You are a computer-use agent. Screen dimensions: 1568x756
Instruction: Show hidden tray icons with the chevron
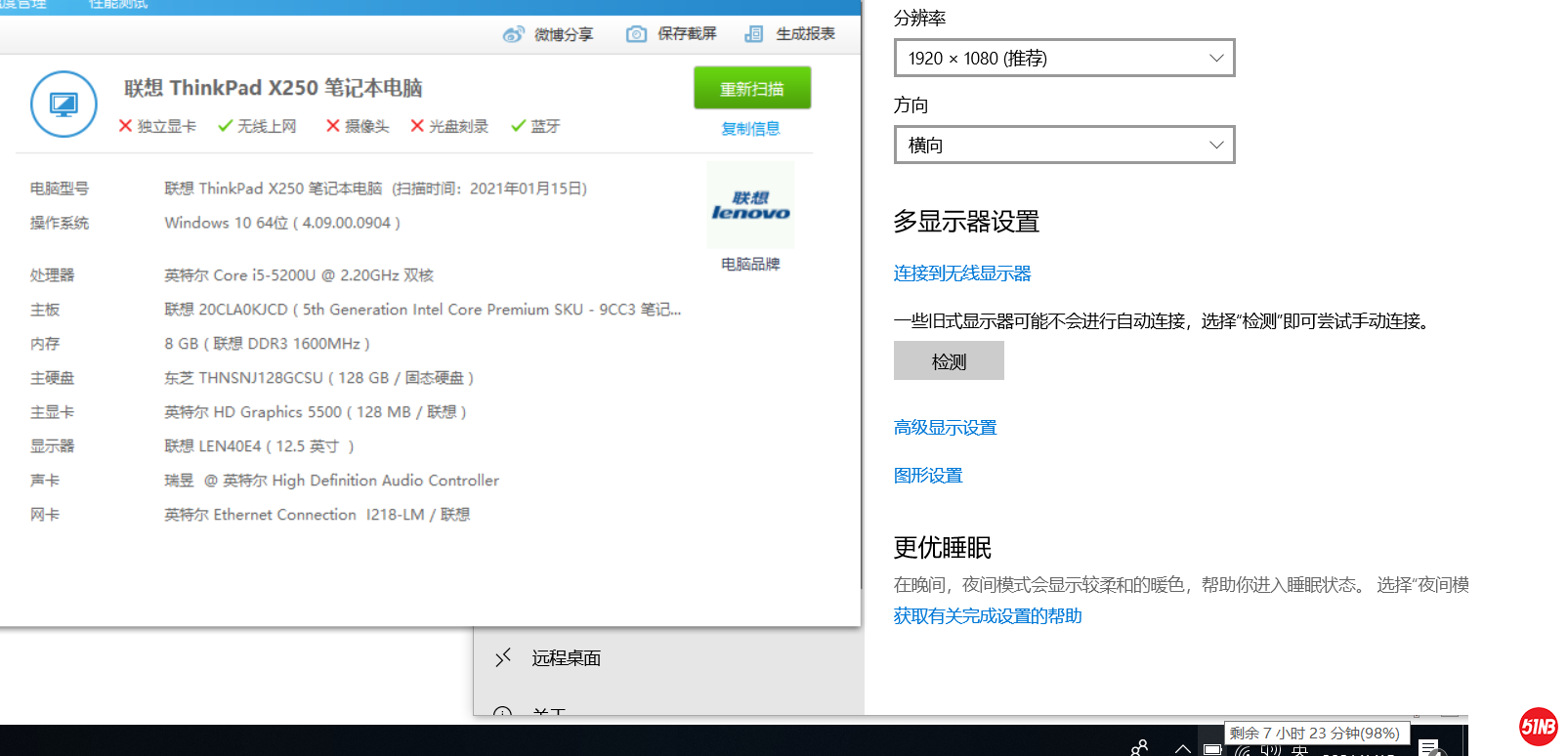[1183, 749]
